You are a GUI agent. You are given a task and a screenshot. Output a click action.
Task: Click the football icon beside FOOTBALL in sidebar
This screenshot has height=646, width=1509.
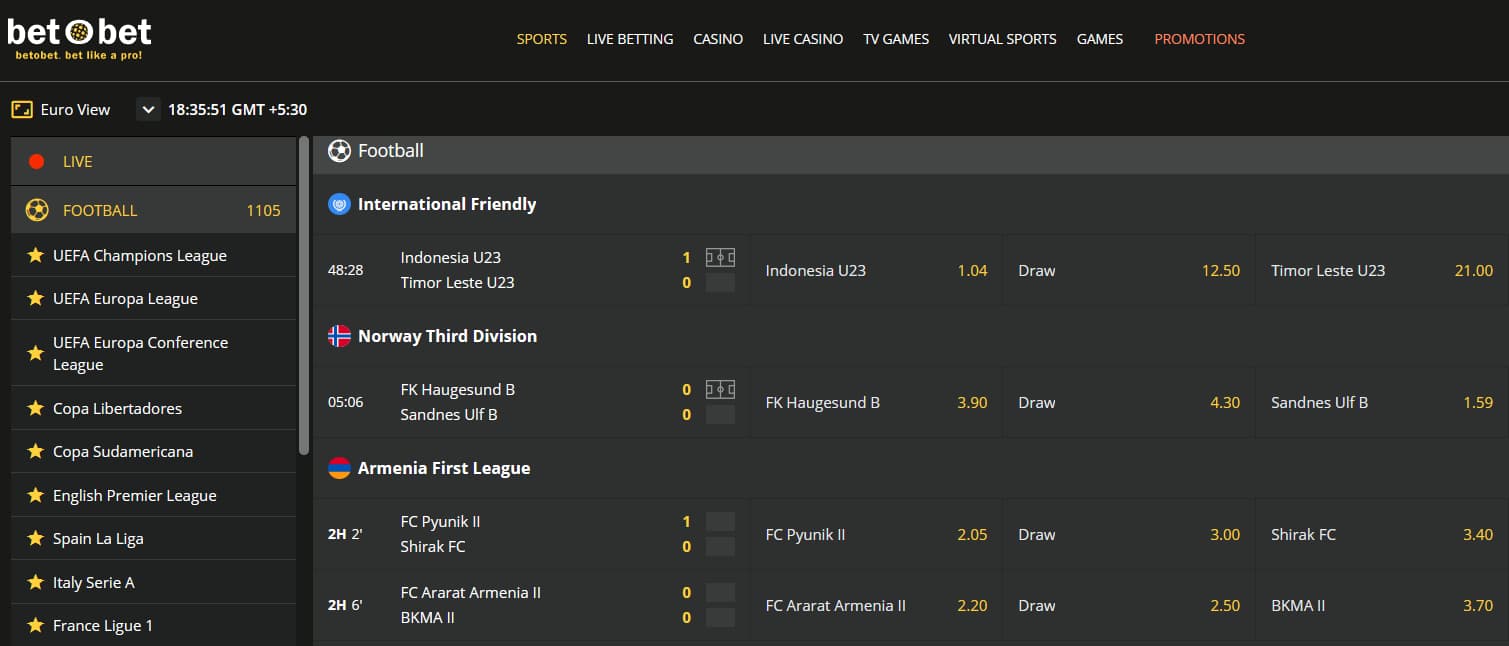coord(37,210)
